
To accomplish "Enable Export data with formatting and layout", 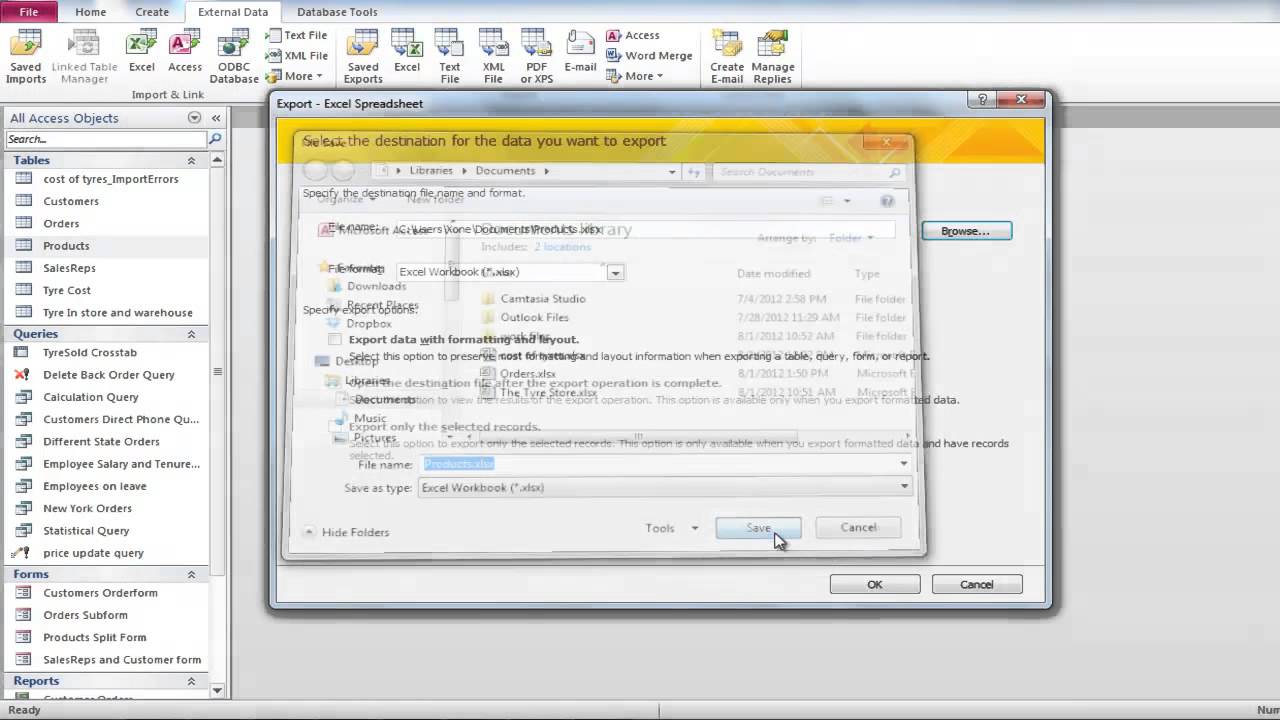I will 335,340.
